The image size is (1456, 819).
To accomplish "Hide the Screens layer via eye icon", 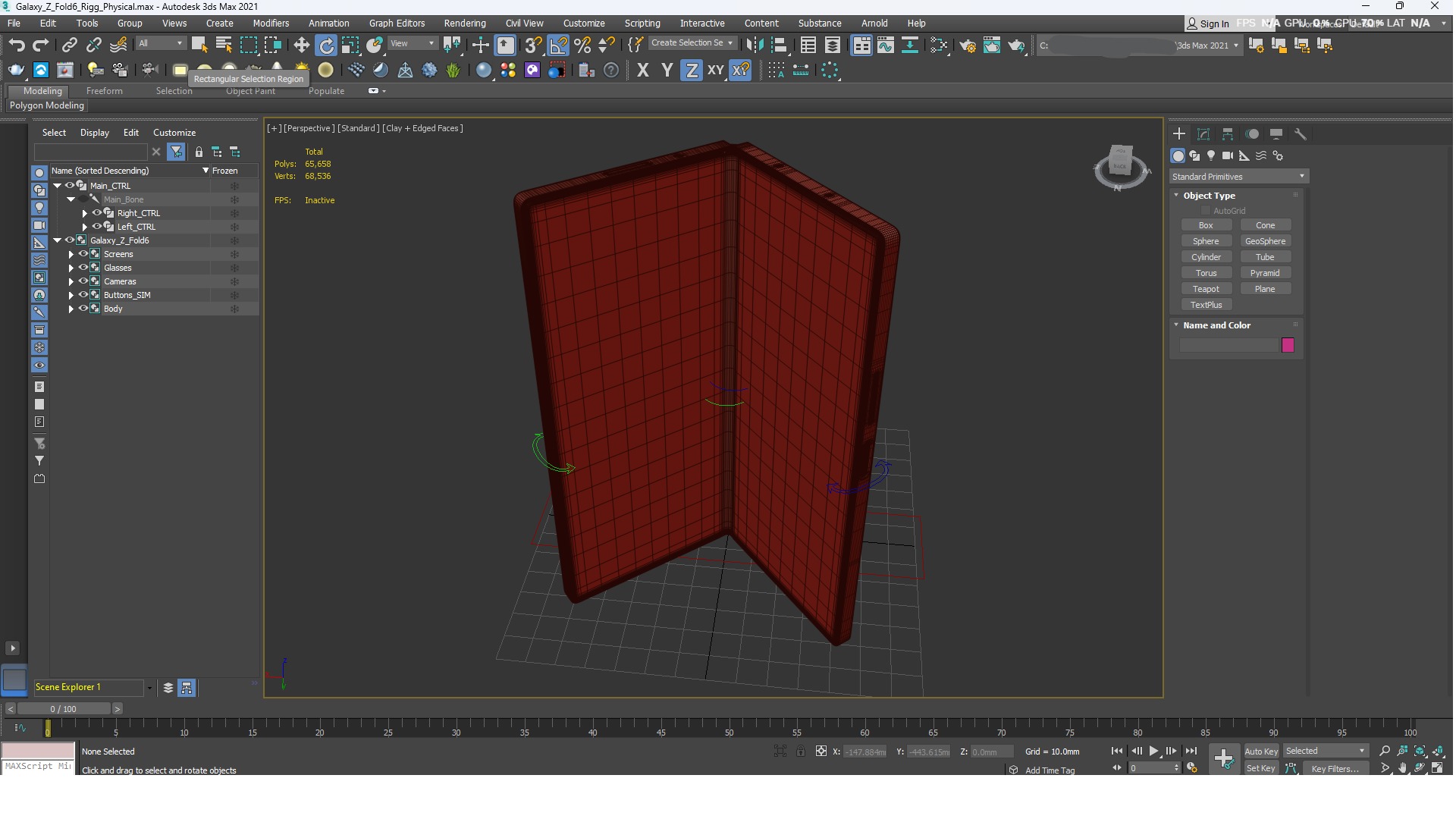I will pyautogui.click(x=83, y=254).
